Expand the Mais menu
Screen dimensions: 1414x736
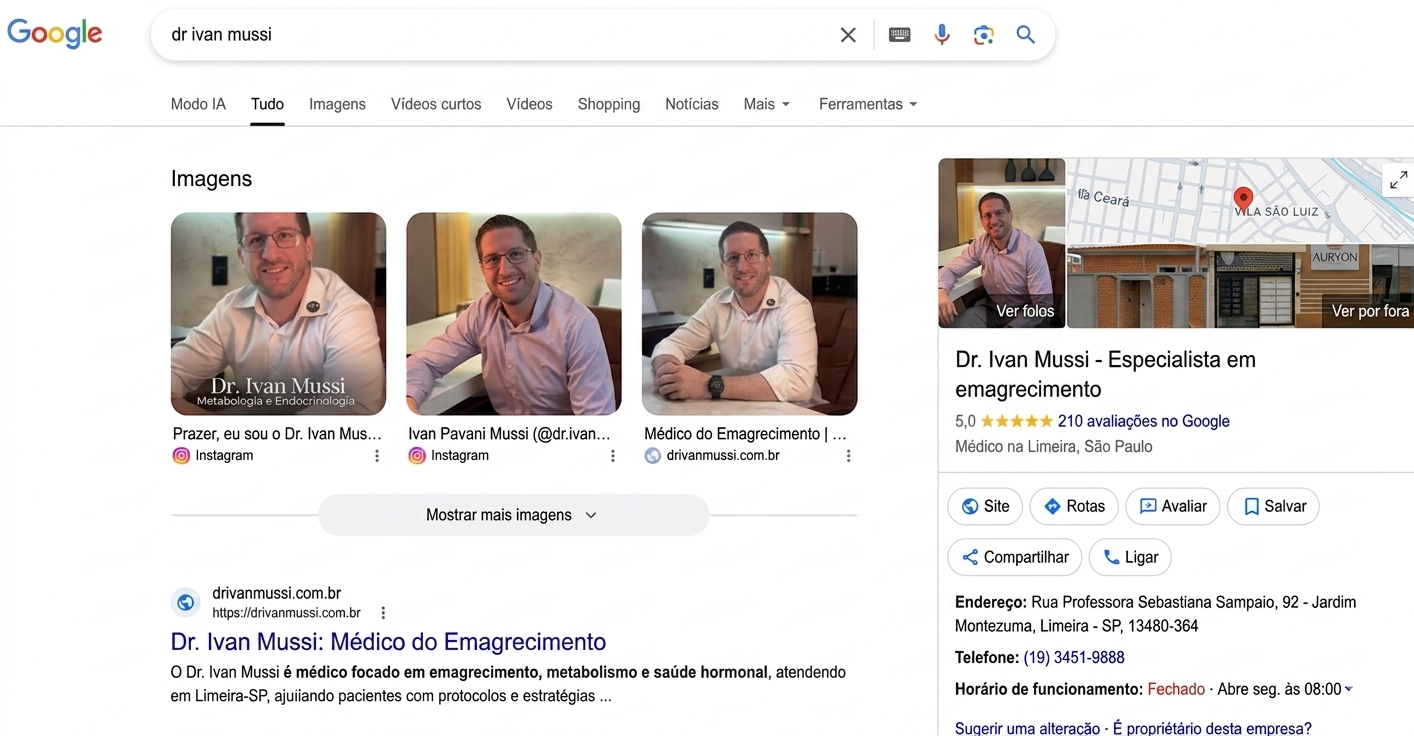pos(767,104)
